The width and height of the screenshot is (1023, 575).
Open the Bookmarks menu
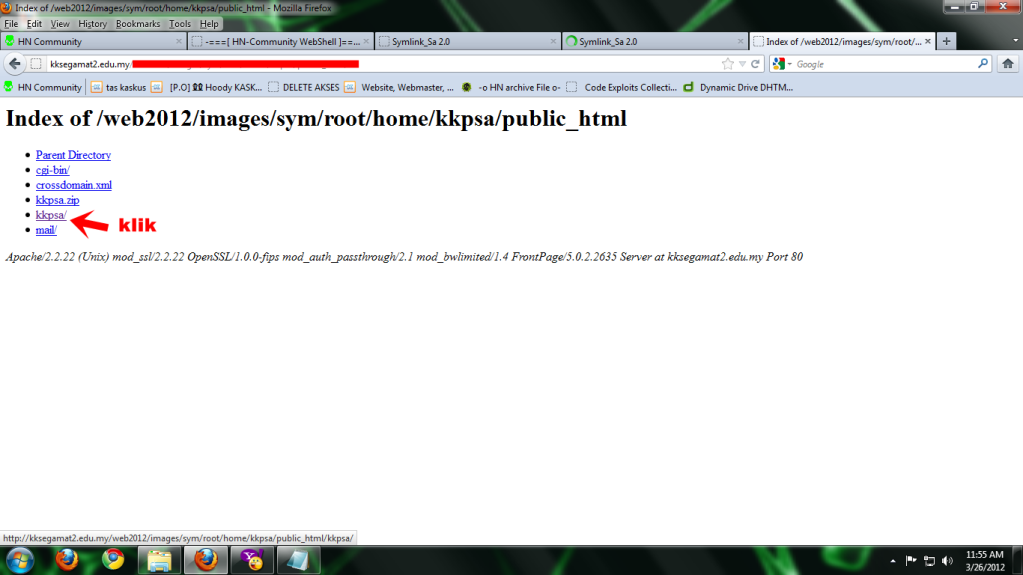point(136,23)
